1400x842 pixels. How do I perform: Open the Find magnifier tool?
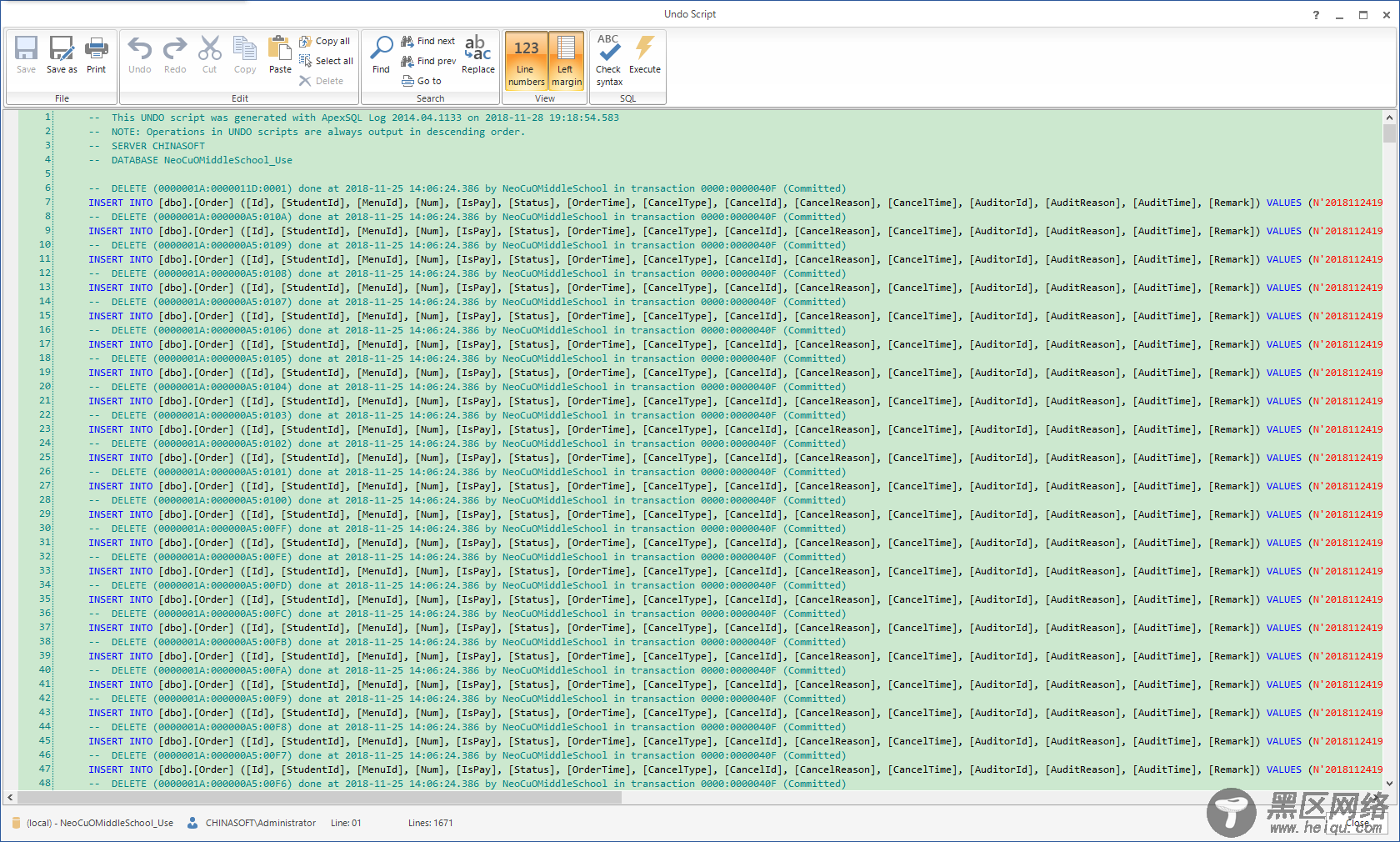381,55
